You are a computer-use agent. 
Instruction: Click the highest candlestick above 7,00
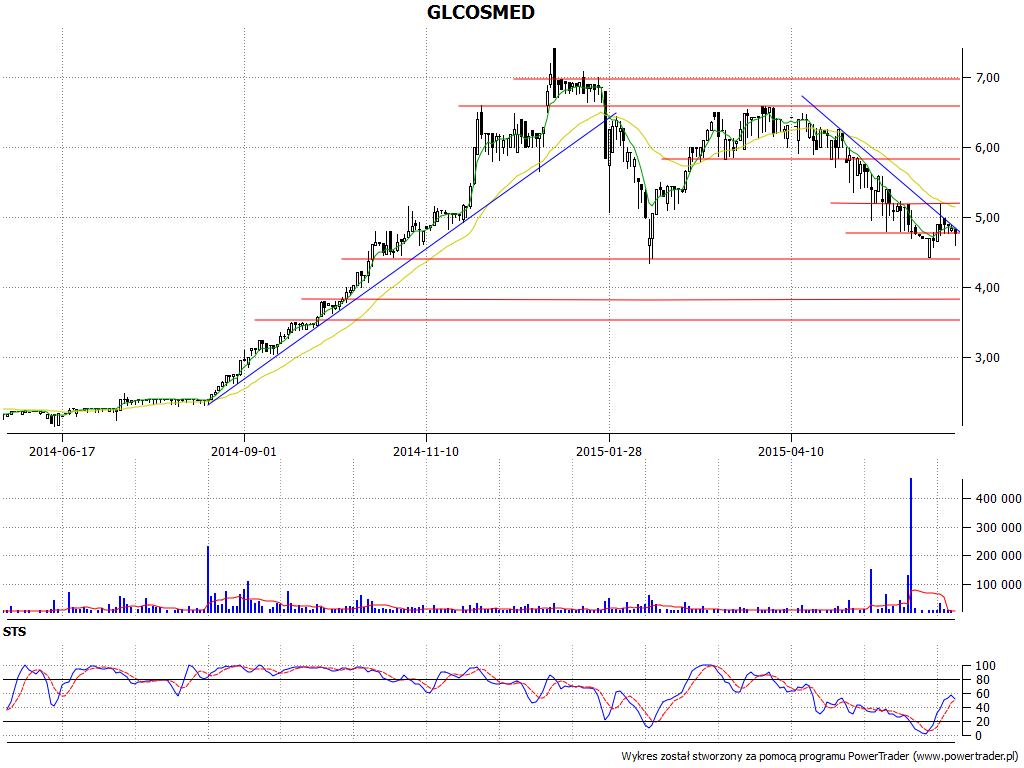[x=554, y=73]
